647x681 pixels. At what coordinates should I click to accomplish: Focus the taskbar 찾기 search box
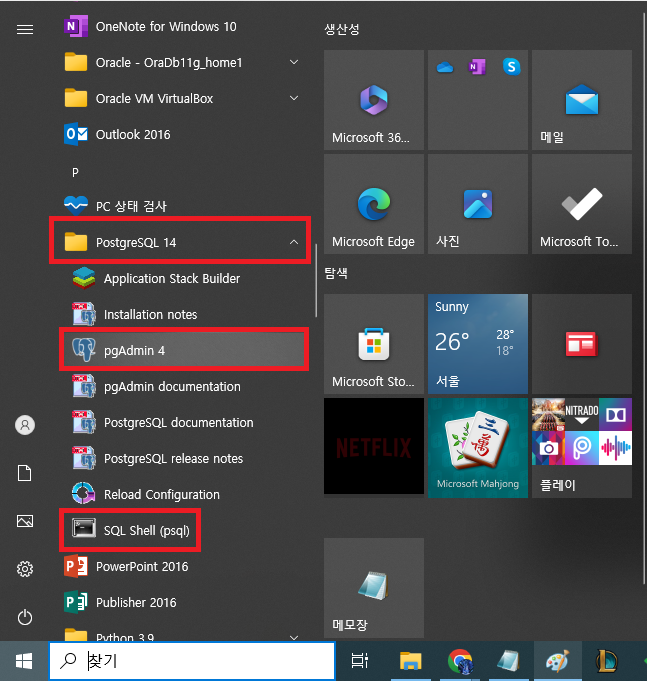(192, 661)
